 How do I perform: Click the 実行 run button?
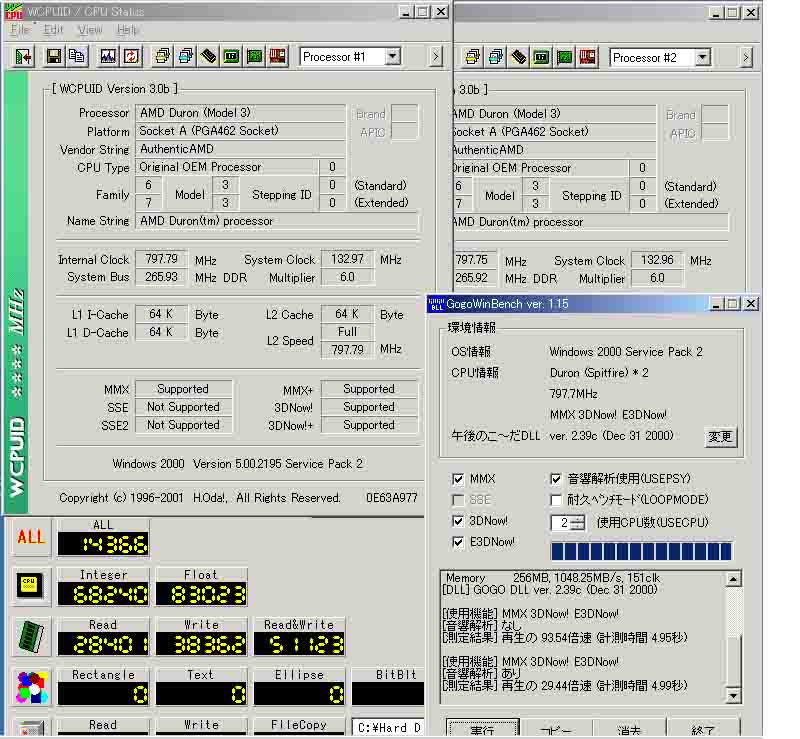[483, 728]
